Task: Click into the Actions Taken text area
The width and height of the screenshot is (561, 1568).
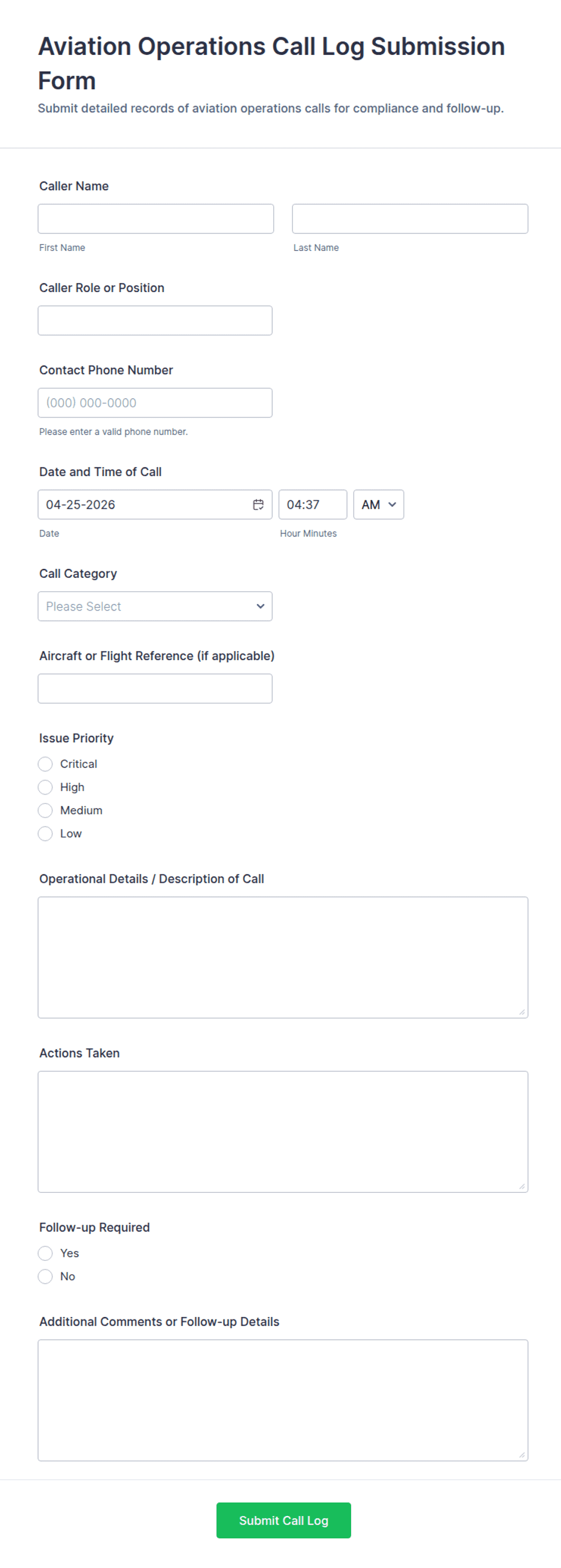Action: click(x=283, y=1131)
